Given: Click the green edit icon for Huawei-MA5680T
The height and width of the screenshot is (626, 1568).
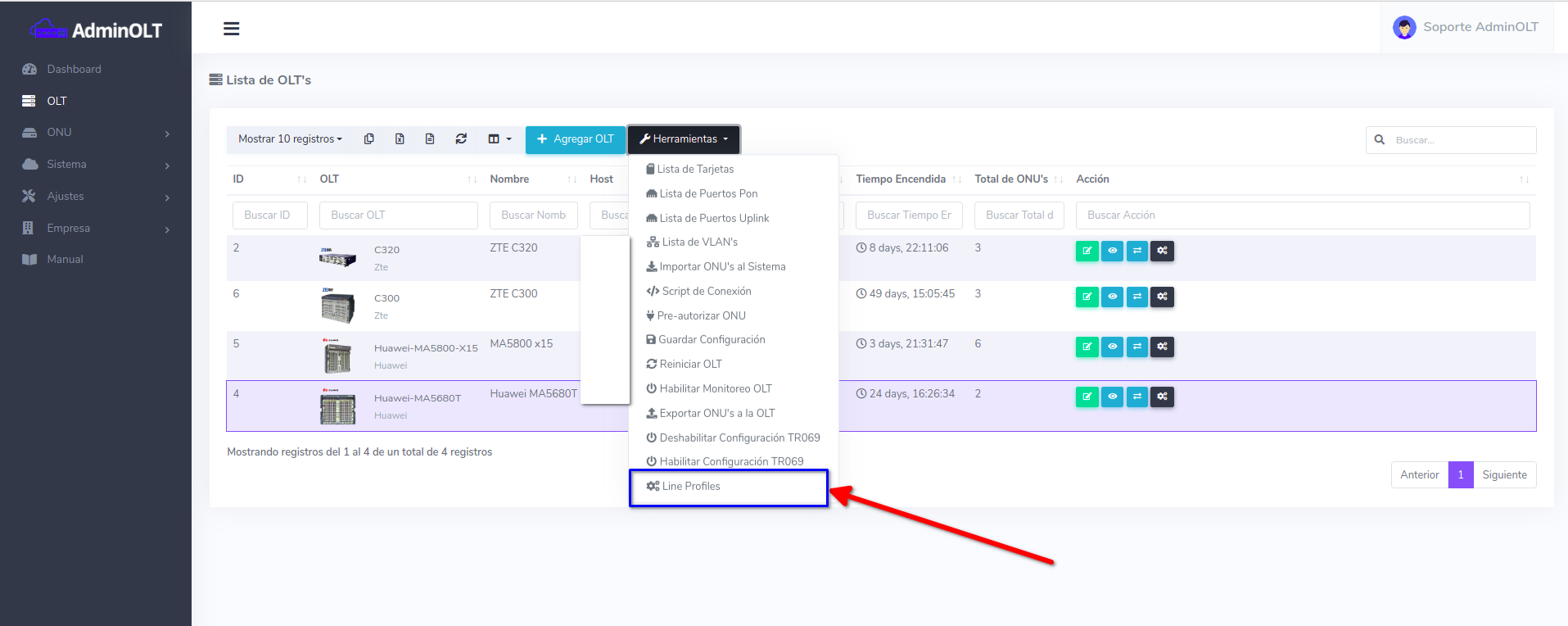Looking at the screenshot, I should [x=1087, y=397].
